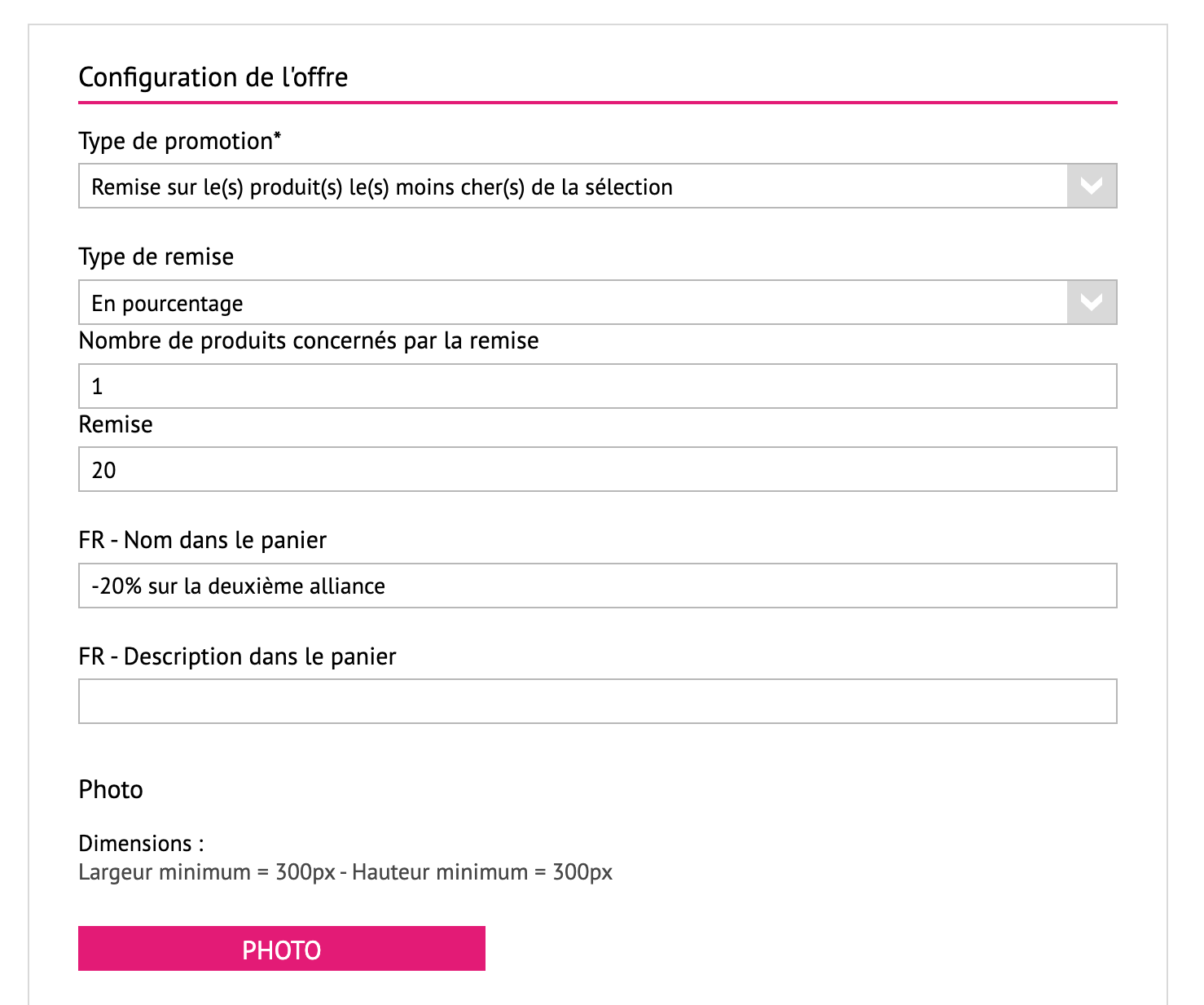
Task: Click the 'Dimensions :' text
Action: [x=141, y=843]
